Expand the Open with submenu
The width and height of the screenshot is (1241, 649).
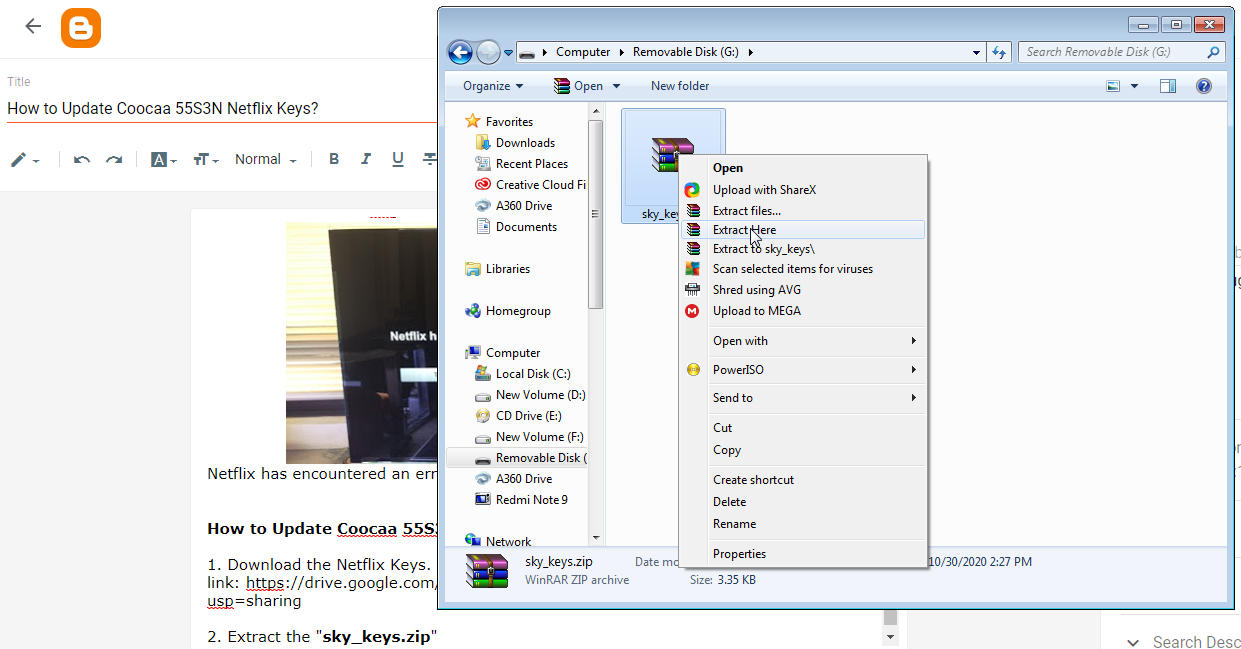pyautogui.click(x=803, y=341)
